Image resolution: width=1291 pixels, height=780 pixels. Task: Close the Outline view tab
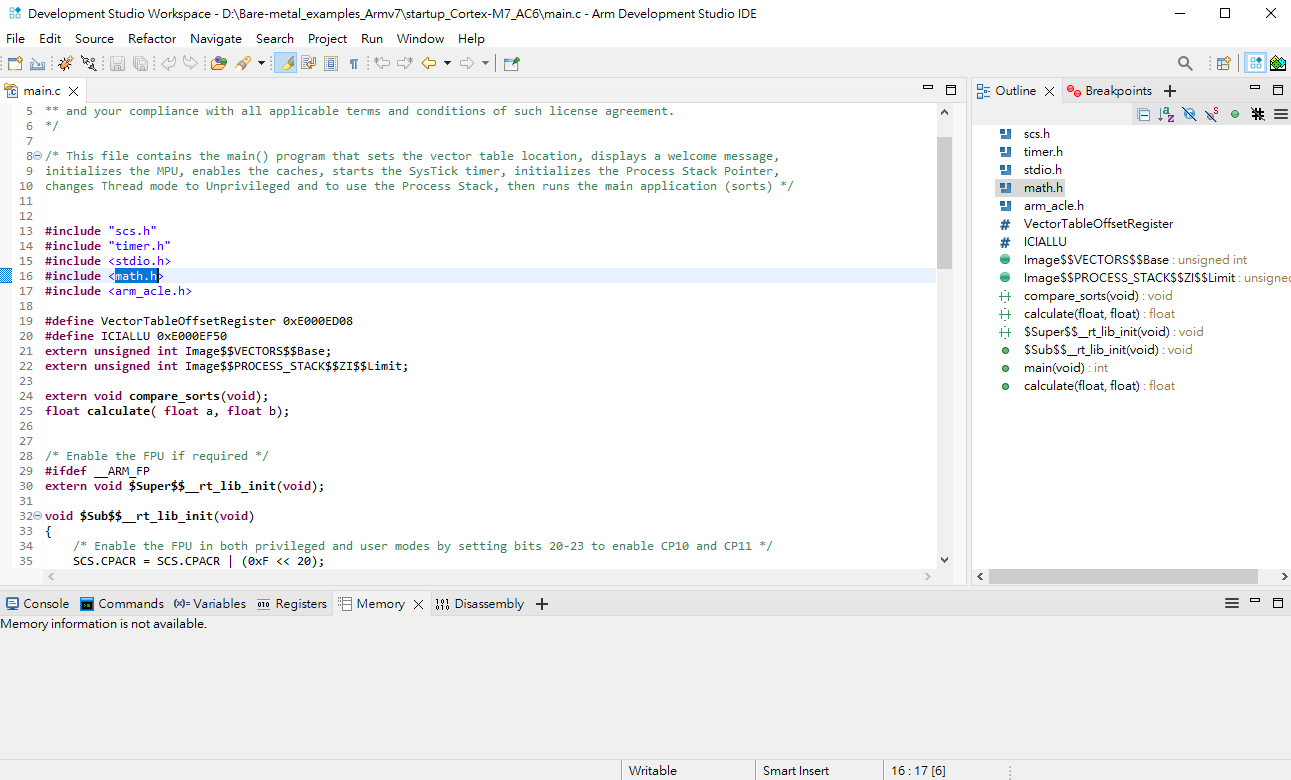(1049, 91)
